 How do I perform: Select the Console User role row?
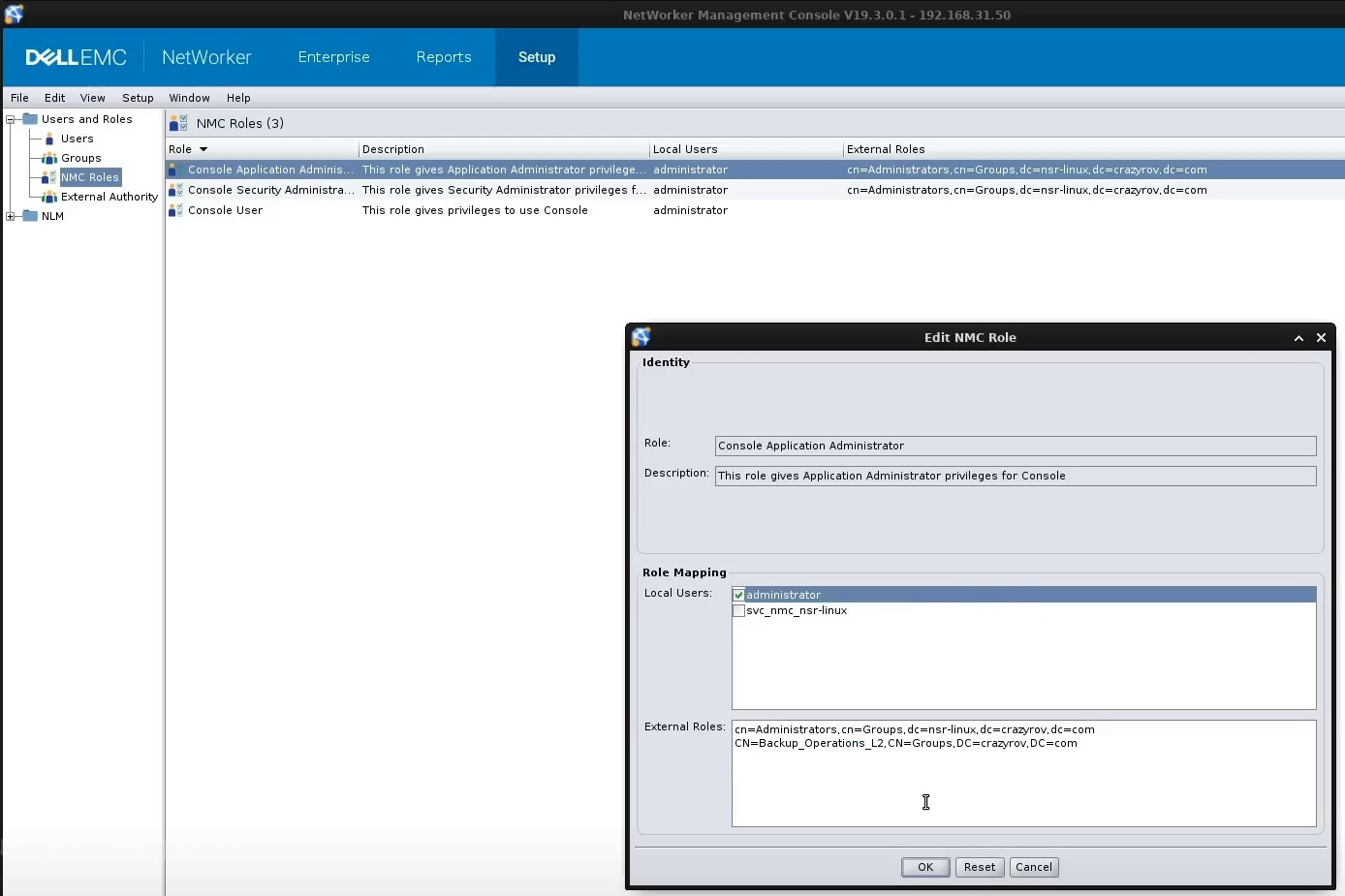755,210
